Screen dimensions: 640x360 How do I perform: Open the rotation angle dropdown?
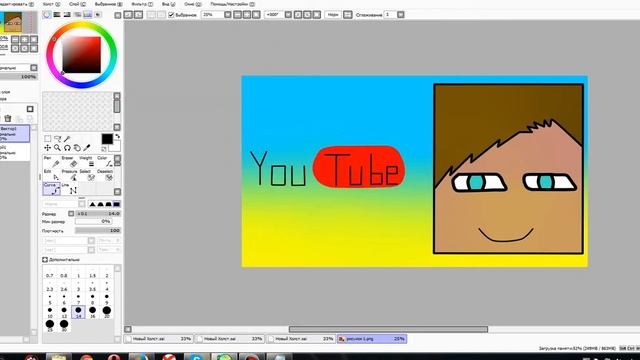coord(288,15)
